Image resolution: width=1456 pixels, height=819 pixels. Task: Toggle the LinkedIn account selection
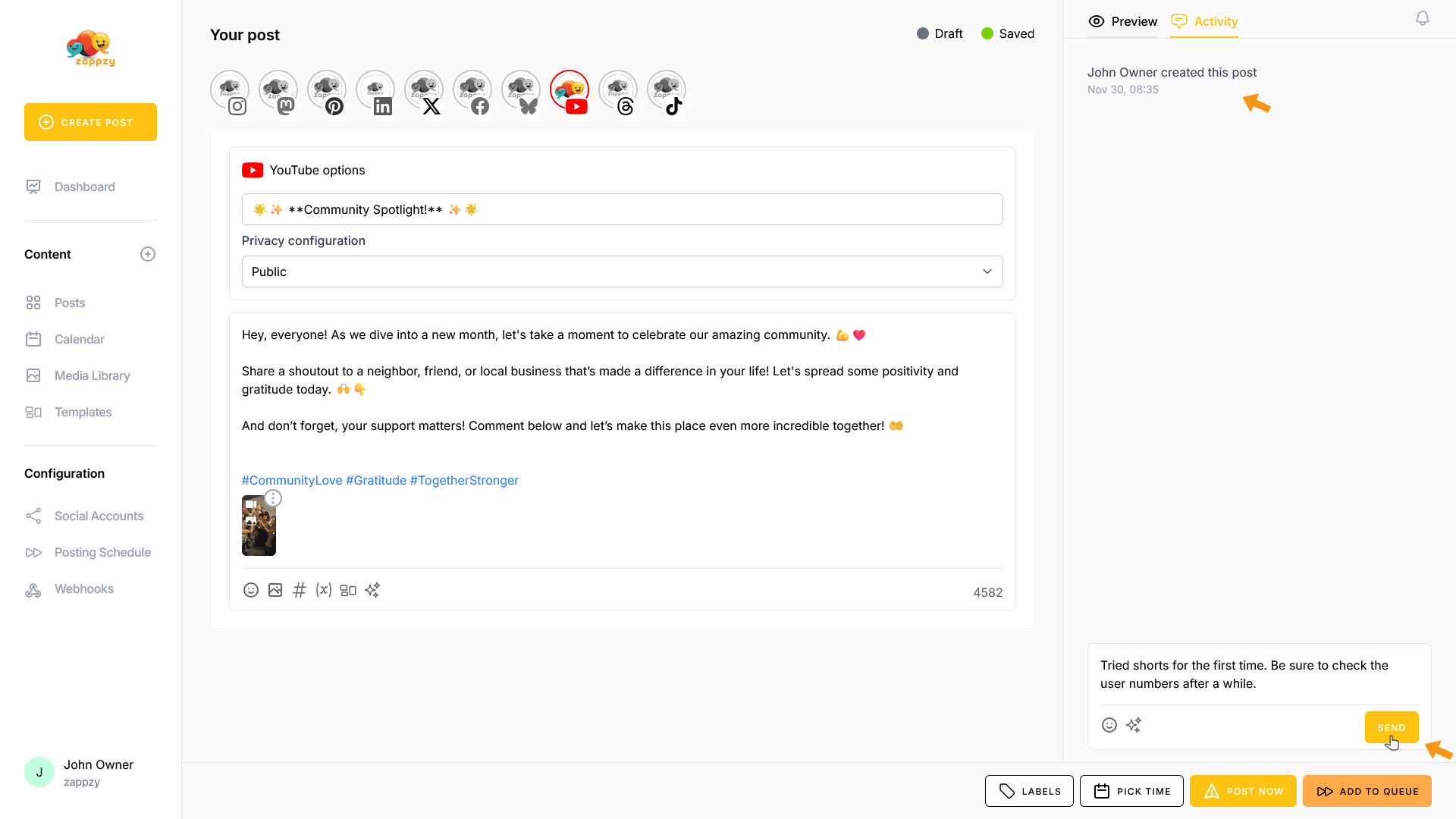(x=375, y=92)
